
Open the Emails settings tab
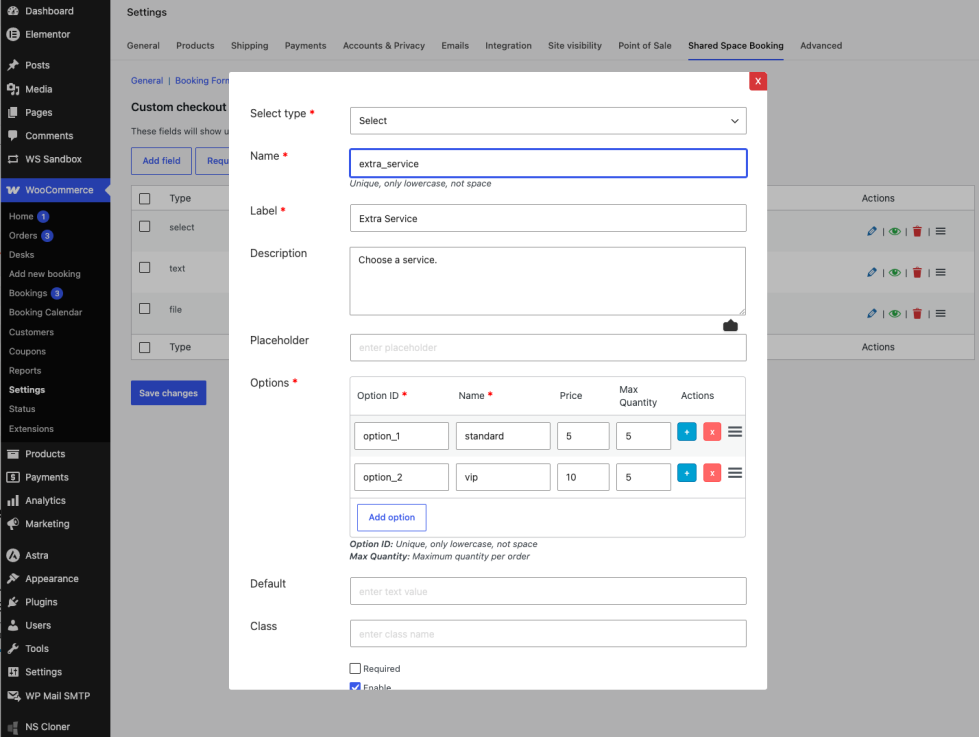455,46
